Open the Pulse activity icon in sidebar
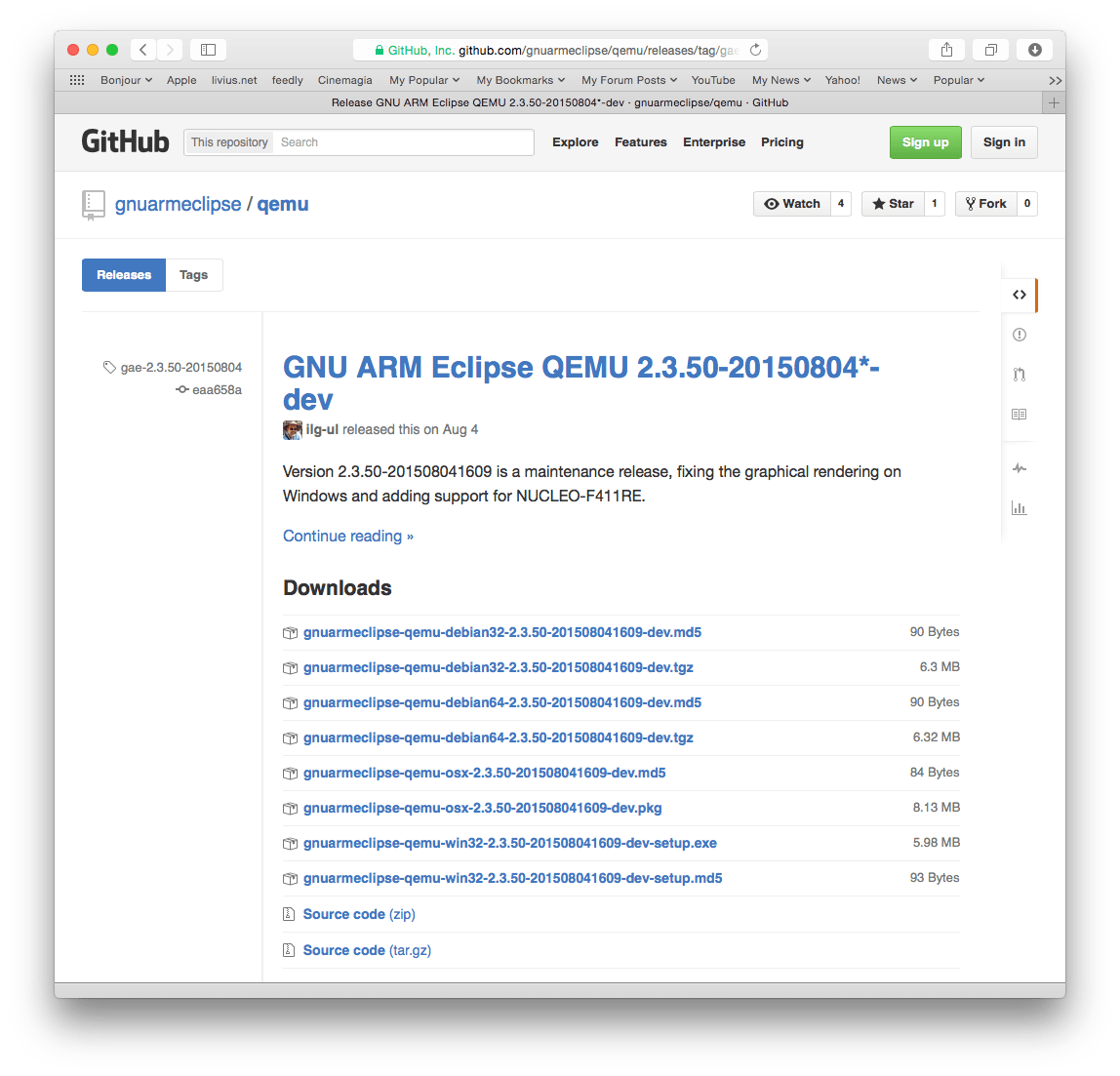 coord(1019,468)
